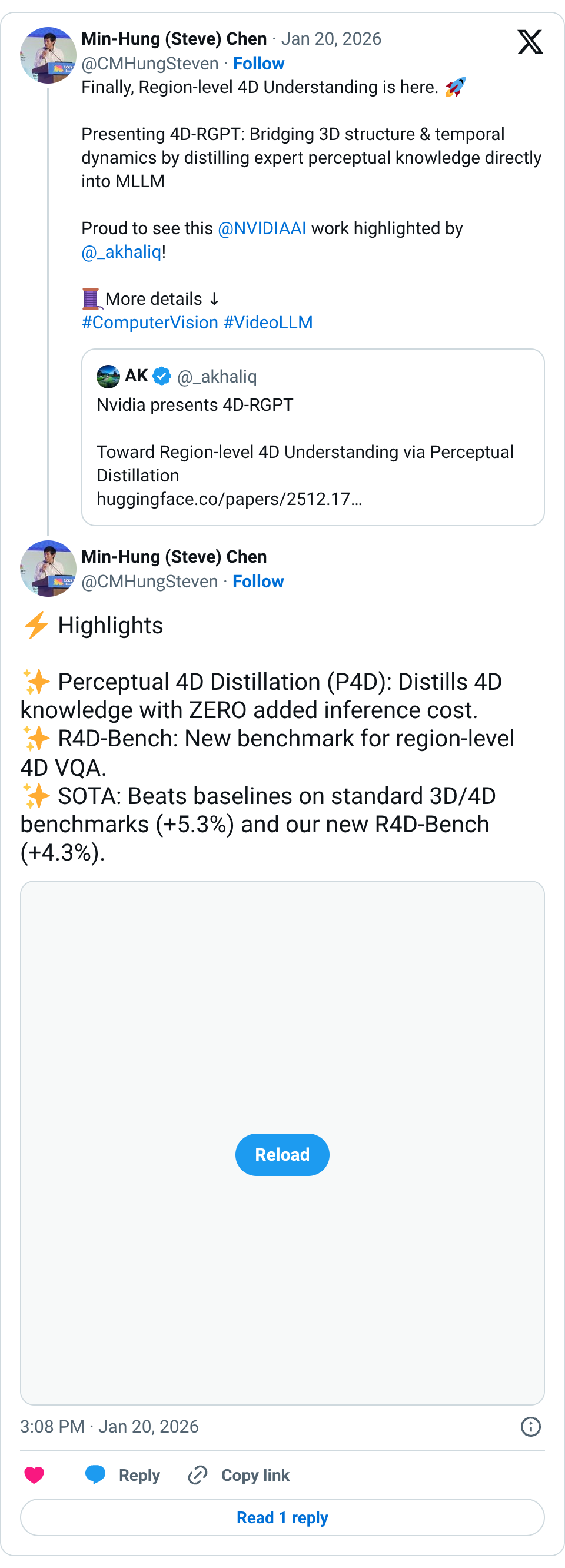Open the top author profile avatar
This screenshot has height=1568, width=565.
[48, 55]
